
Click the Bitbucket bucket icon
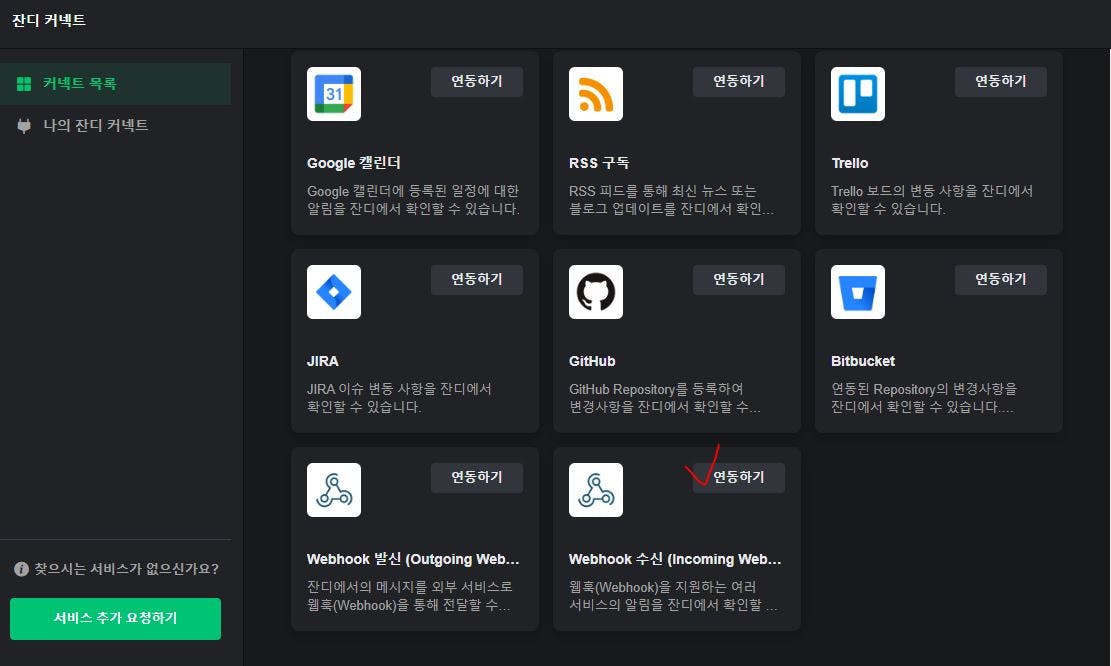click(x=858, y=292)
